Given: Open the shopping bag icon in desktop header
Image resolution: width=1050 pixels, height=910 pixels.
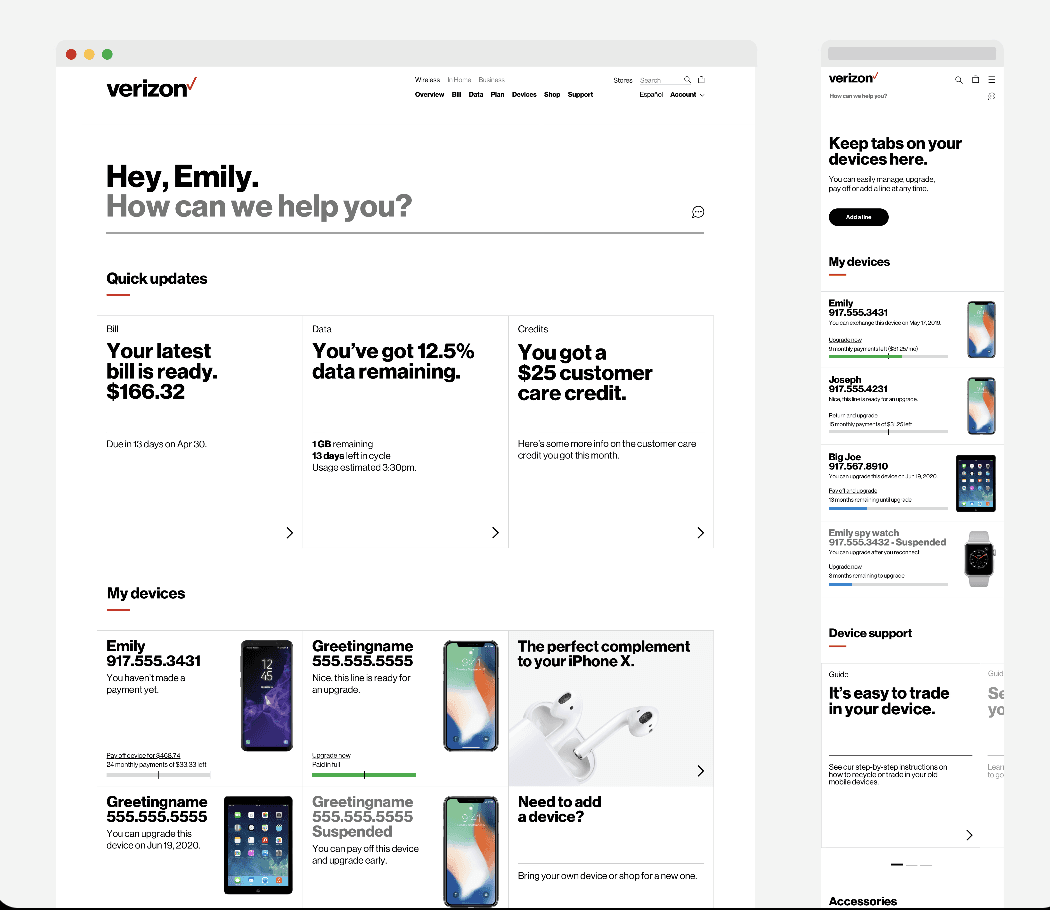Looking at the screenshot, I should tap(701, 80).
